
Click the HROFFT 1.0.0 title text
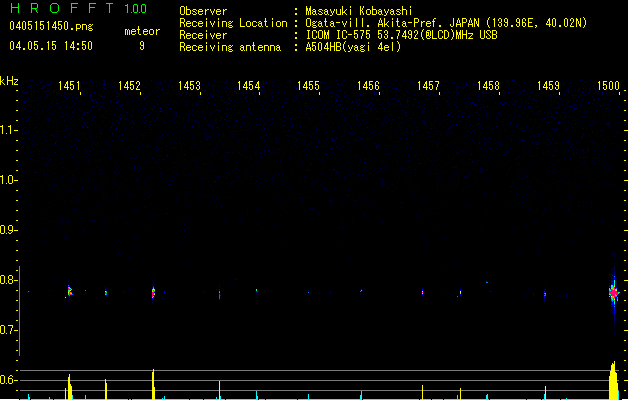tap(79, 8)
